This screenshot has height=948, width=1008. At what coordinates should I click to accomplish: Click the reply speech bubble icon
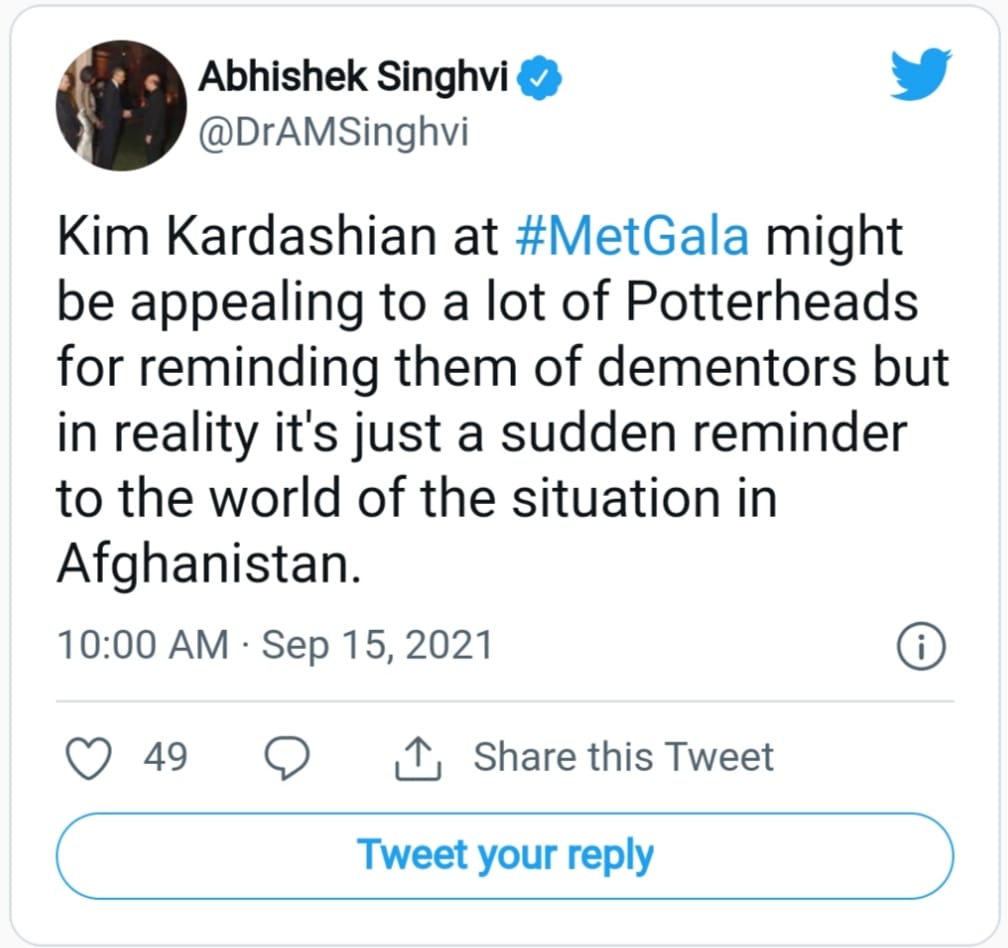click(x=289, y=759)
